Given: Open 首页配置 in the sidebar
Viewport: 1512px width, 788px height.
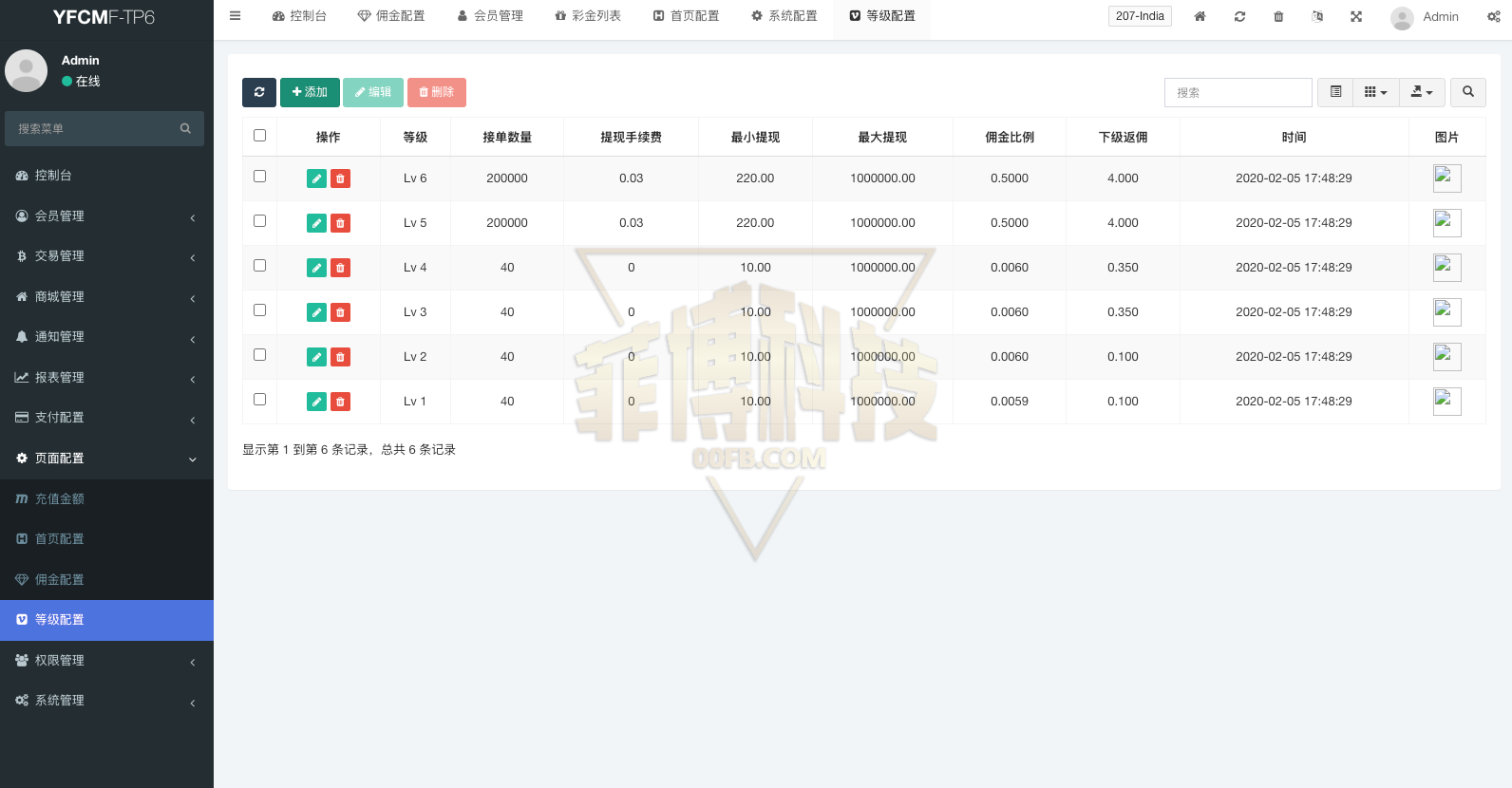Looking at the screenshot, I should (106, 539).
